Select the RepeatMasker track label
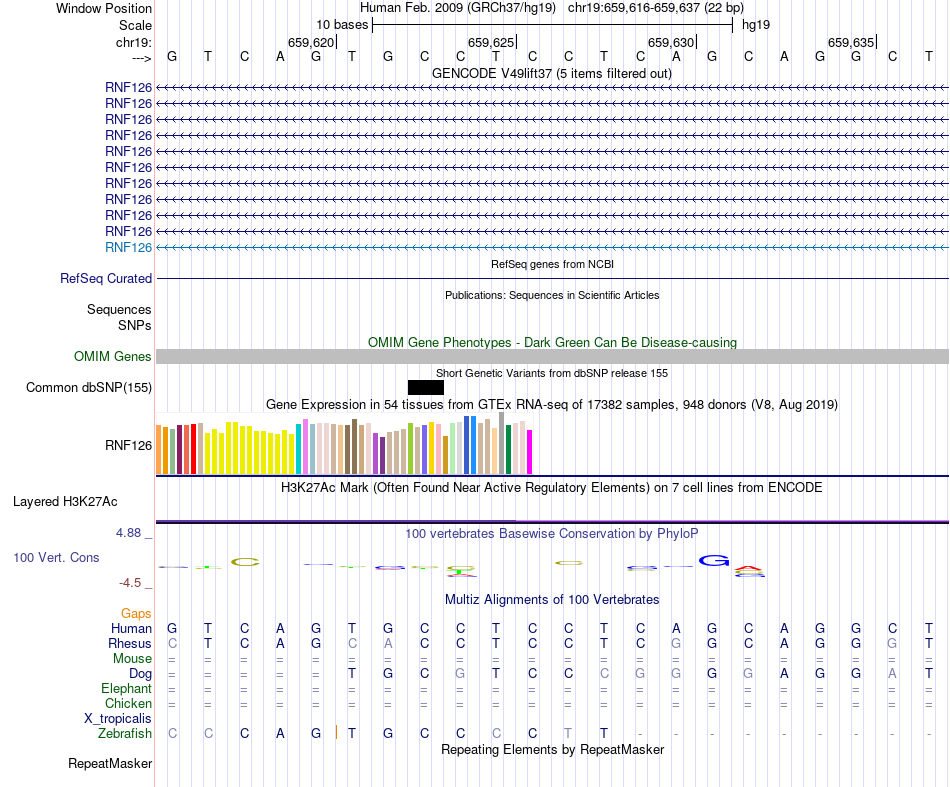This screenshot has width=950, height=787. [110, 763]
